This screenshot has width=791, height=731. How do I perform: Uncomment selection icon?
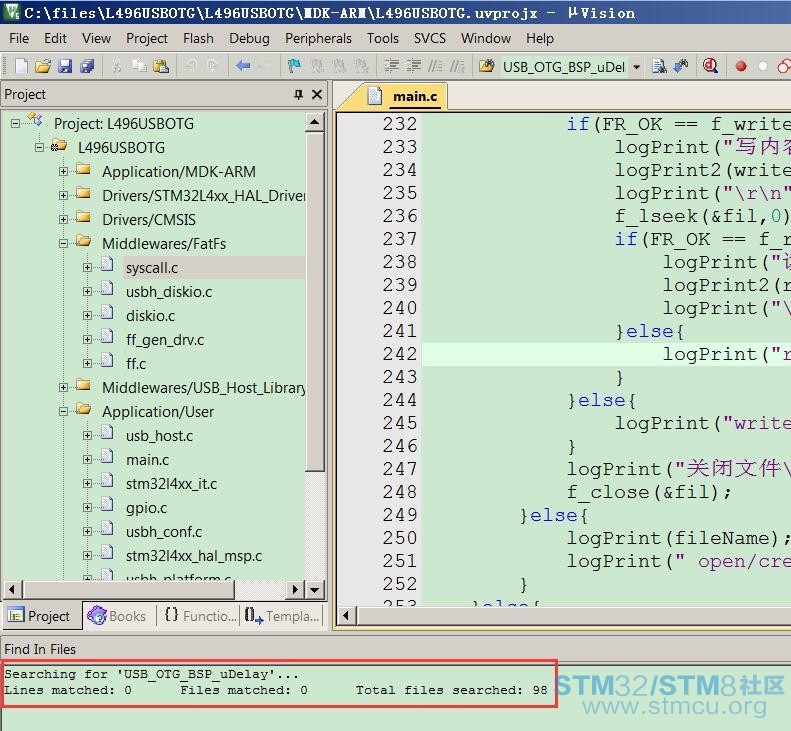tap(457, 66)
